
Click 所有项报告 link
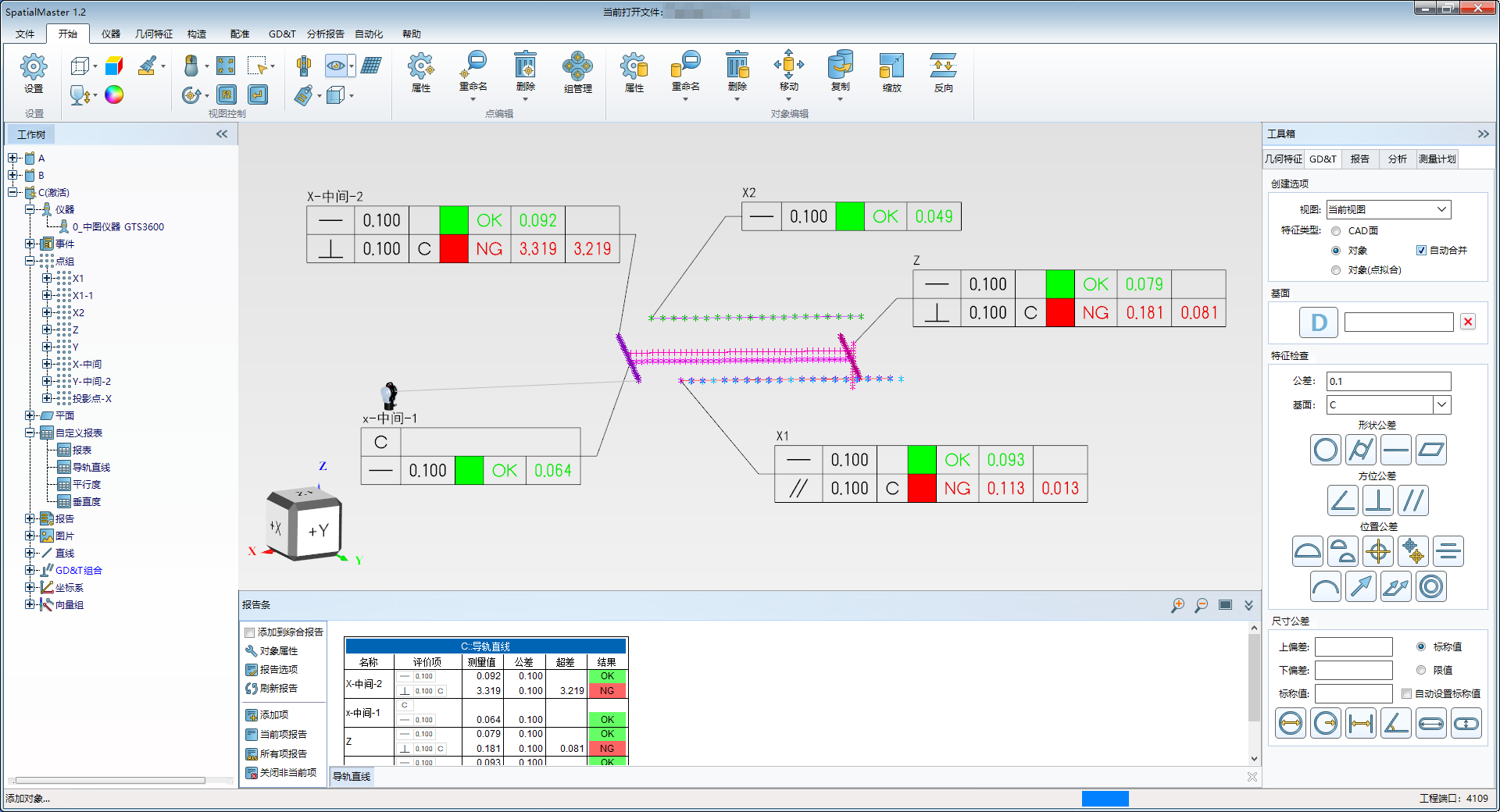click(x=283, y=754)
